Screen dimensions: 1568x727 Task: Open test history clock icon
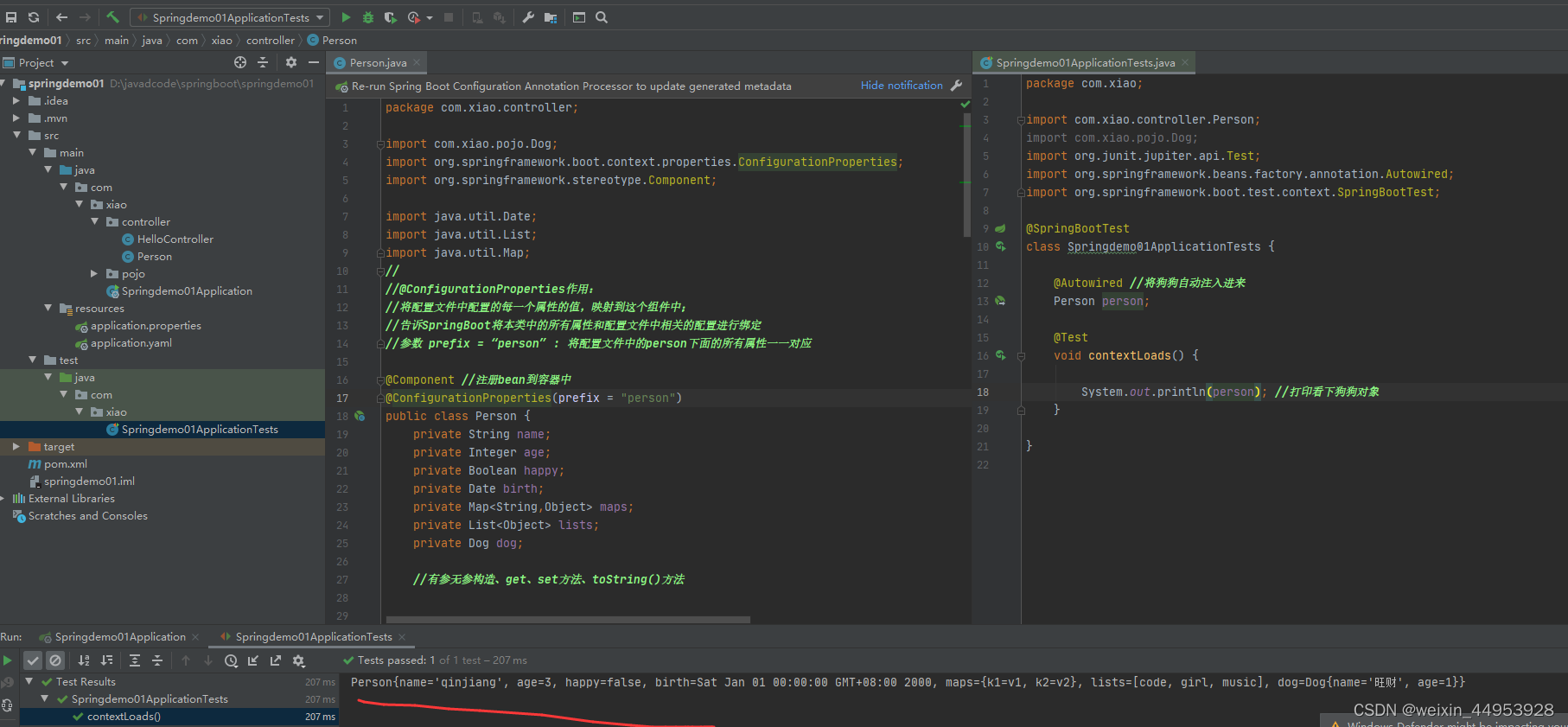(231, 660)
